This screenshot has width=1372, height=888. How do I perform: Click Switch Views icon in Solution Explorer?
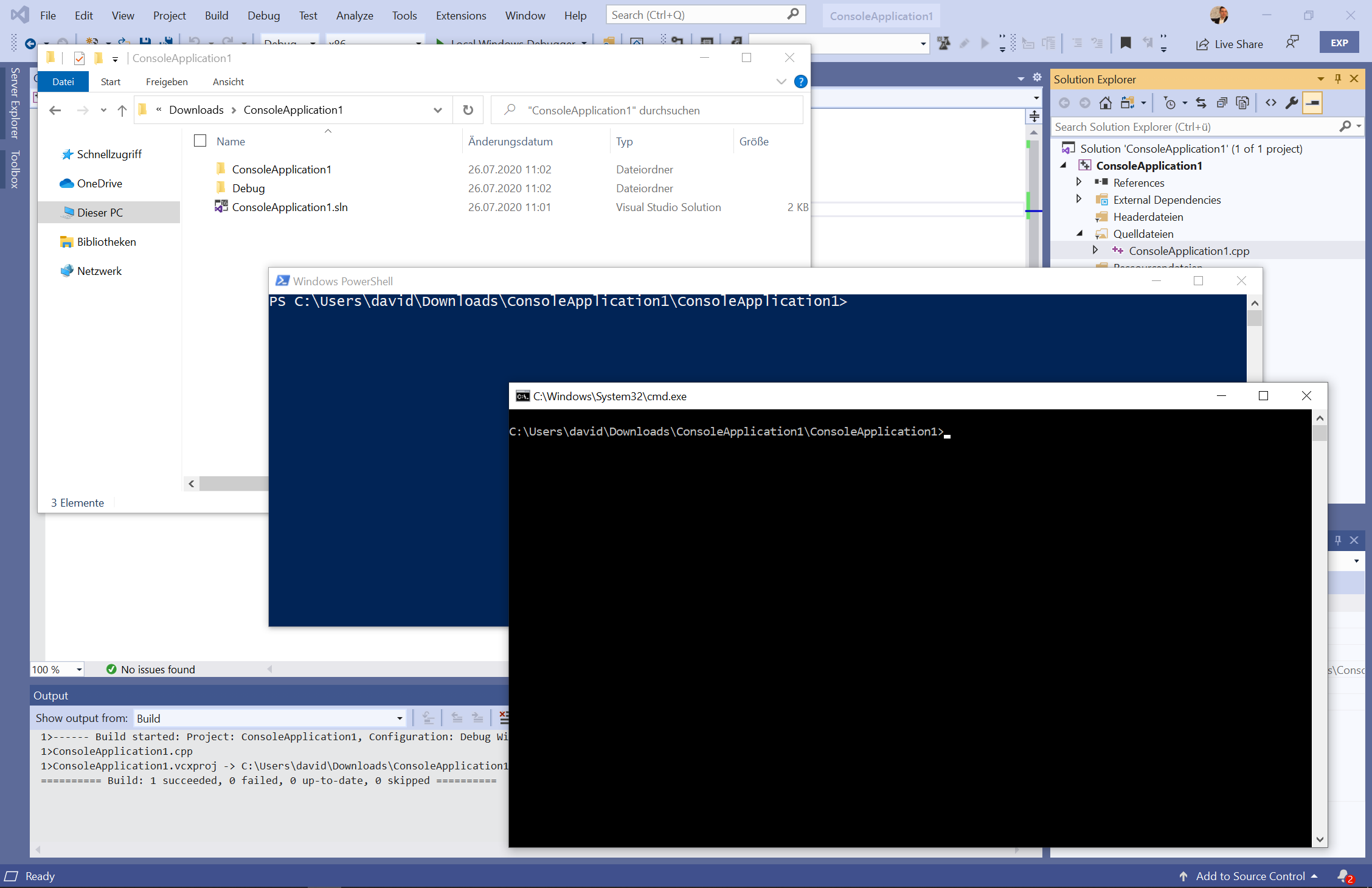(x=1128, y=103)
